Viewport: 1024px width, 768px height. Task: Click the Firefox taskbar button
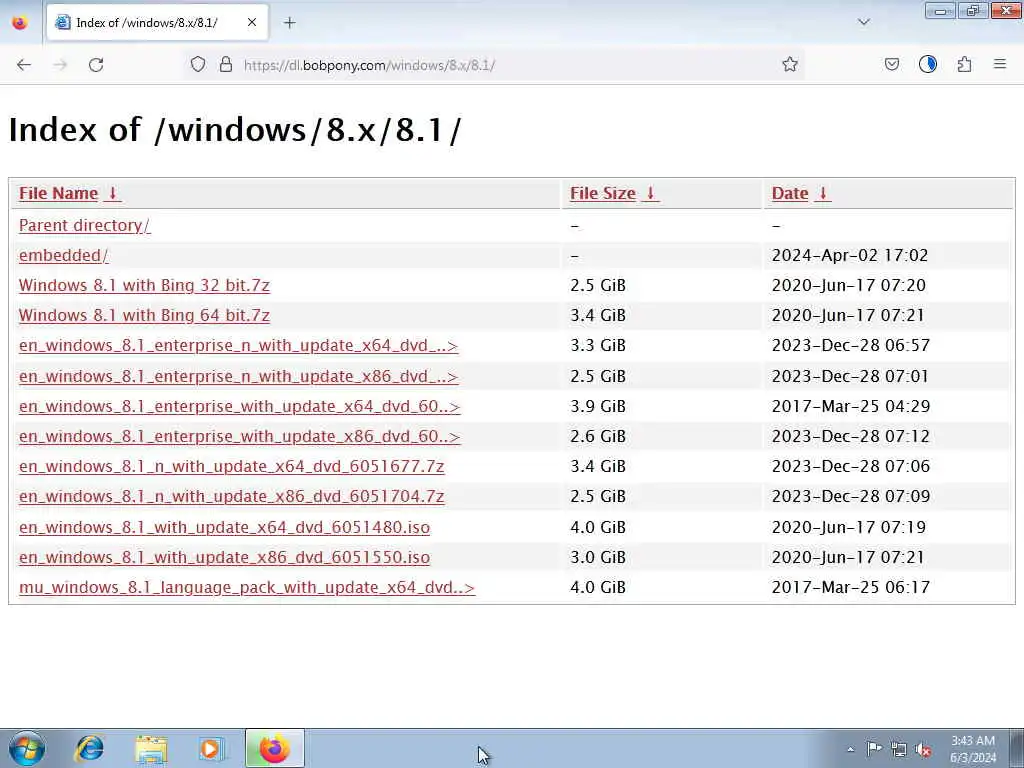[274, 748]
